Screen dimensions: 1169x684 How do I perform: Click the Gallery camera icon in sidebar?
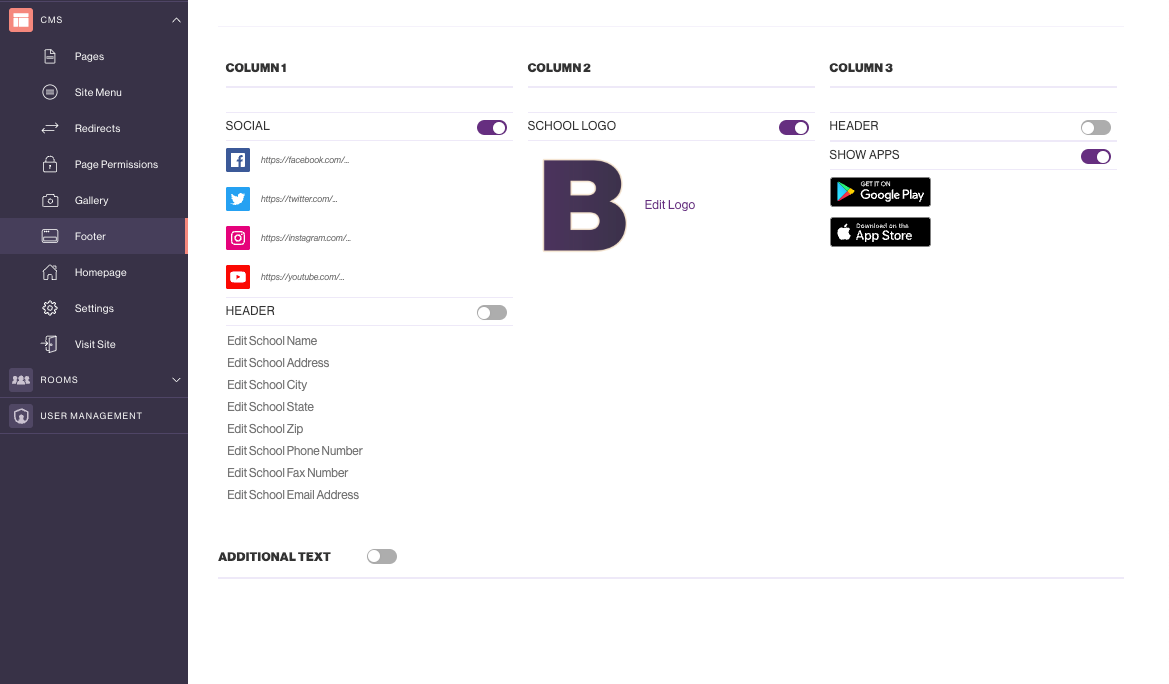[50, 201]
